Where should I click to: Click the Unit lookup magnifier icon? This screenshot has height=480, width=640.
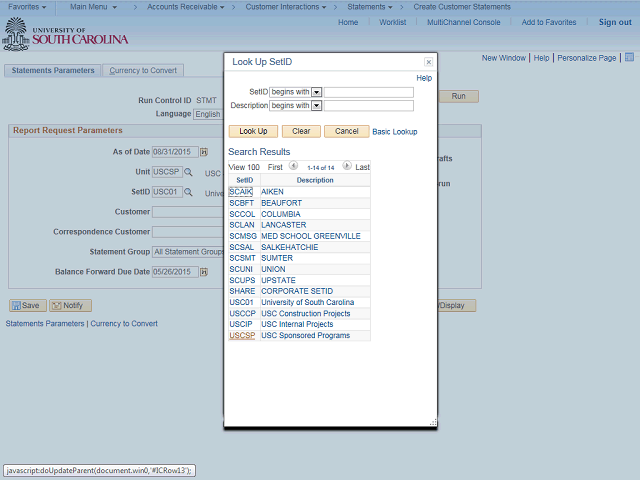[x=188, y=172]
